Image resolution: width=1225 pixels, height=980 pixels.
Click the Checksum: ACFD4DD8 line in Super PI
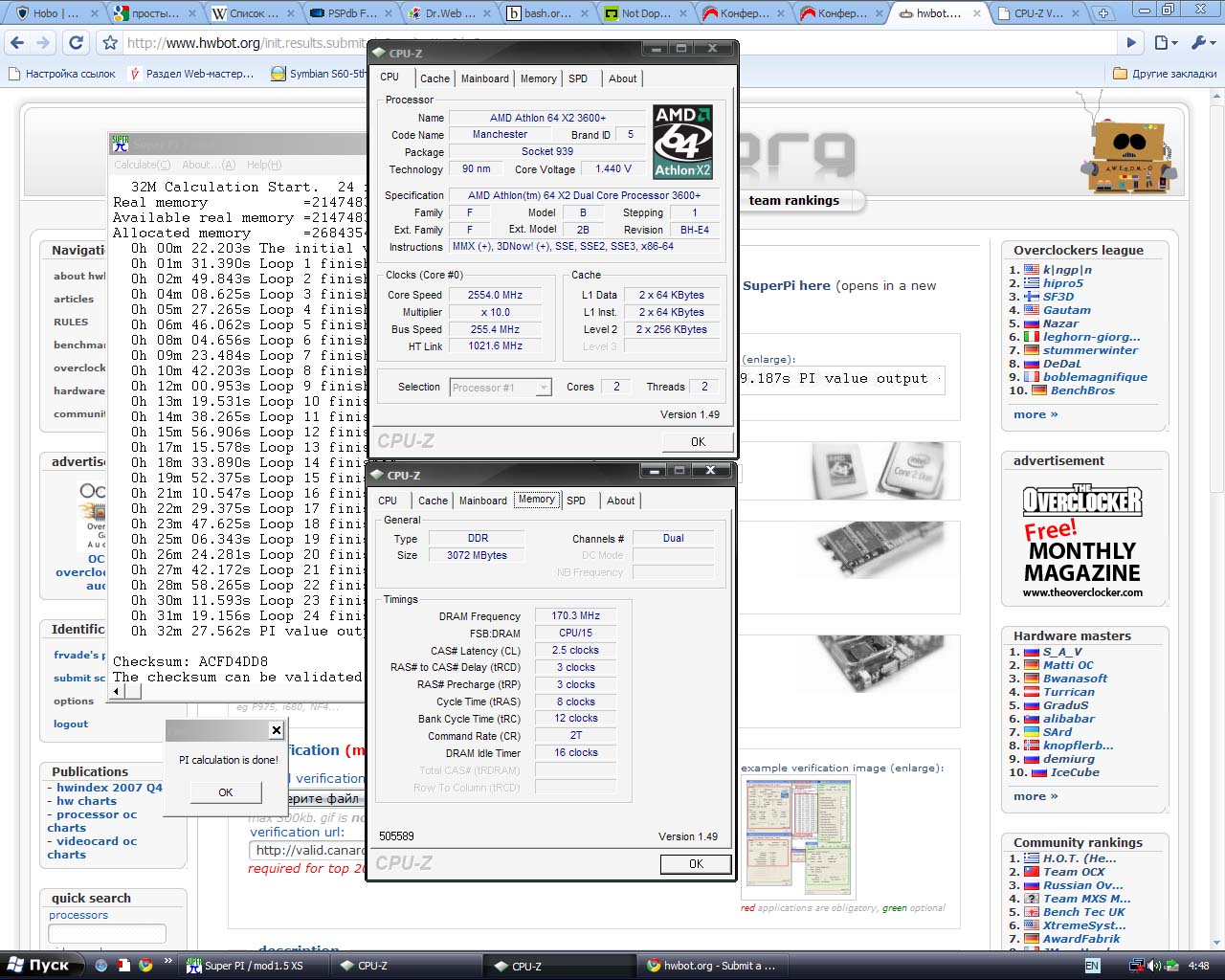click(190, 661)
